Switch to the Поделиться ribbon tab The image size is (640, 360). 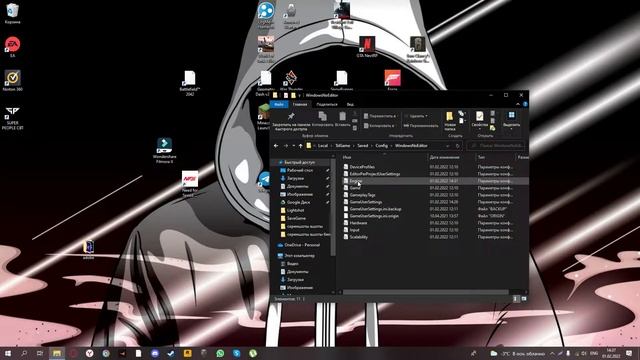(327, 104)
